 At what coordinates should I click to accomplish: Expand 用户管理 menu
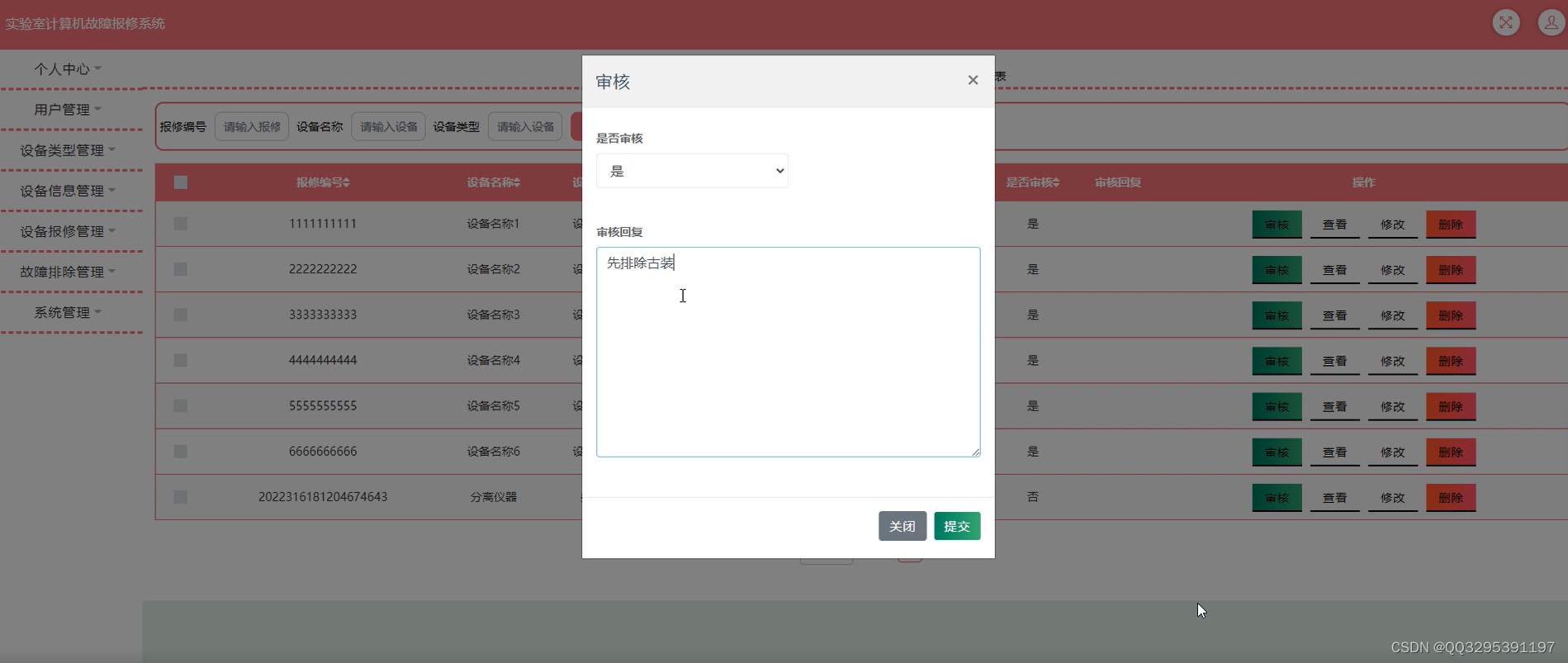click(68, 110)
